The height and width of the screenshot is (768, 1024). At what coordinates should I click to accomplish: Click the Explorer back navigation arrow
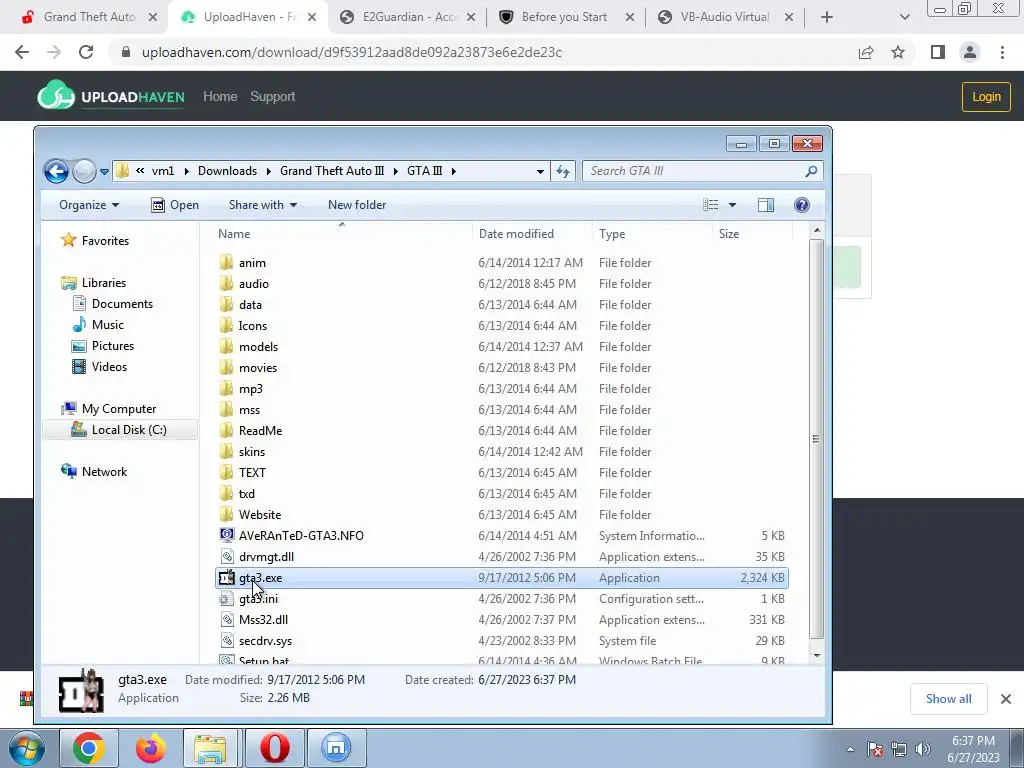point(56,171)
